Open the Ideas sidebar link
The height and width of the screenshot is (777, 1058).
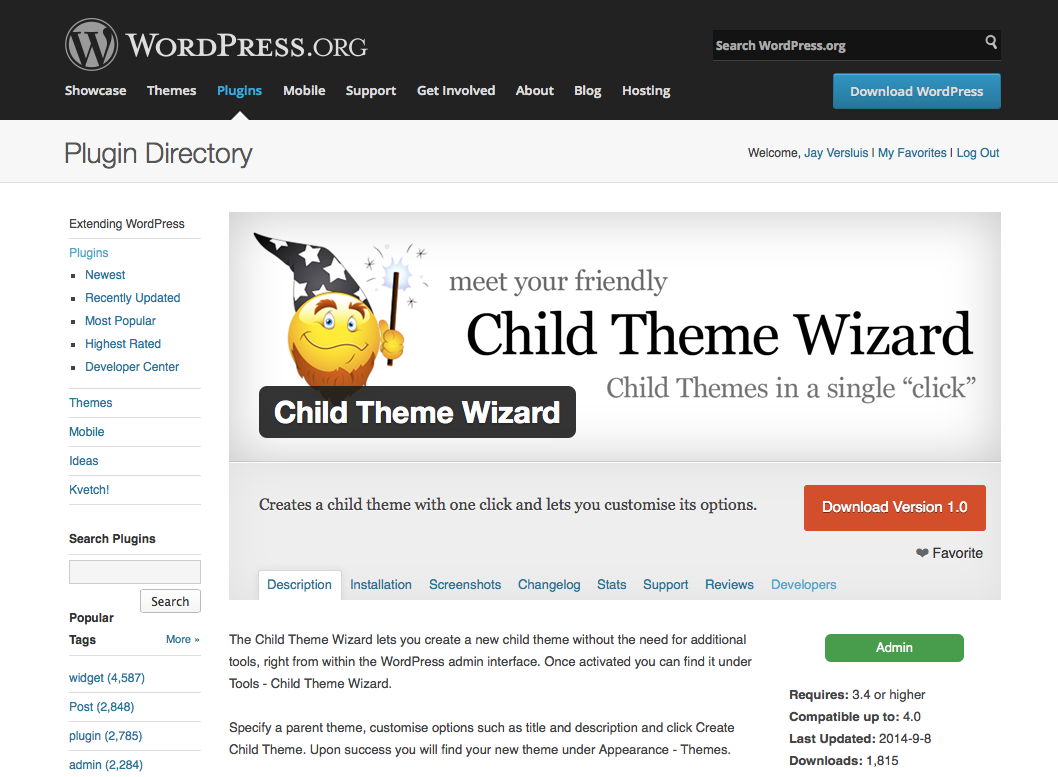pyautogui.click(x=84, y=461)
